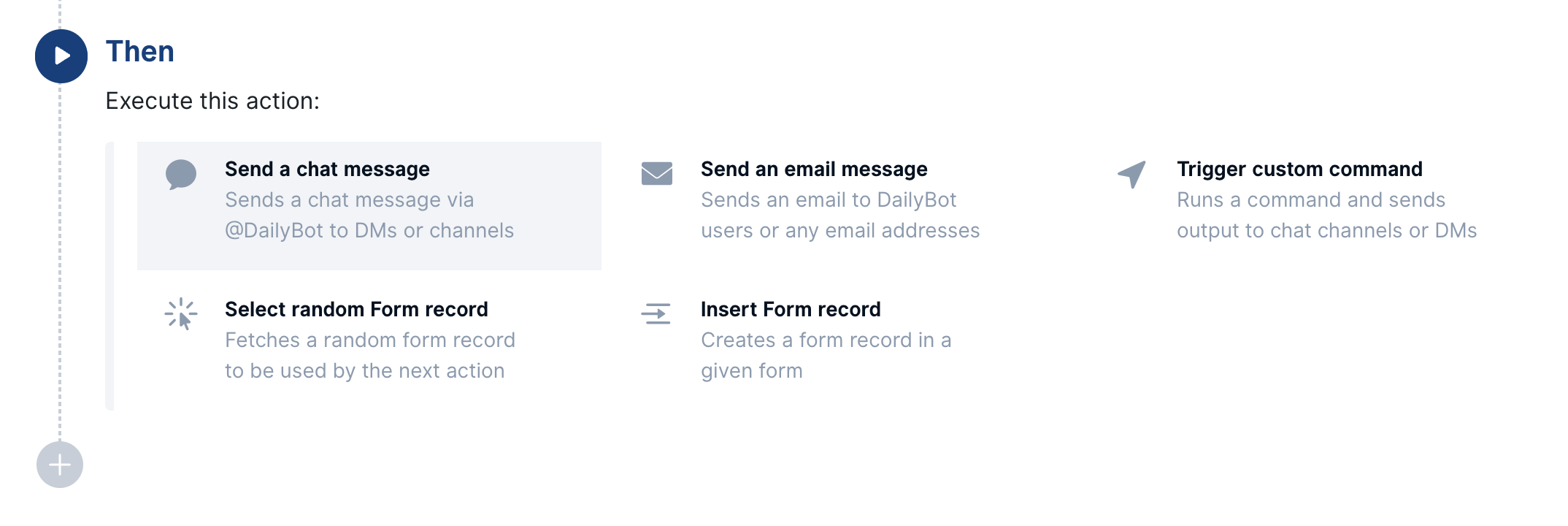The height and width of the screenshot is (526, 1568).
Task: Click the paper plane command icon
Action: pyautogui.click(x=1132, y=175)
